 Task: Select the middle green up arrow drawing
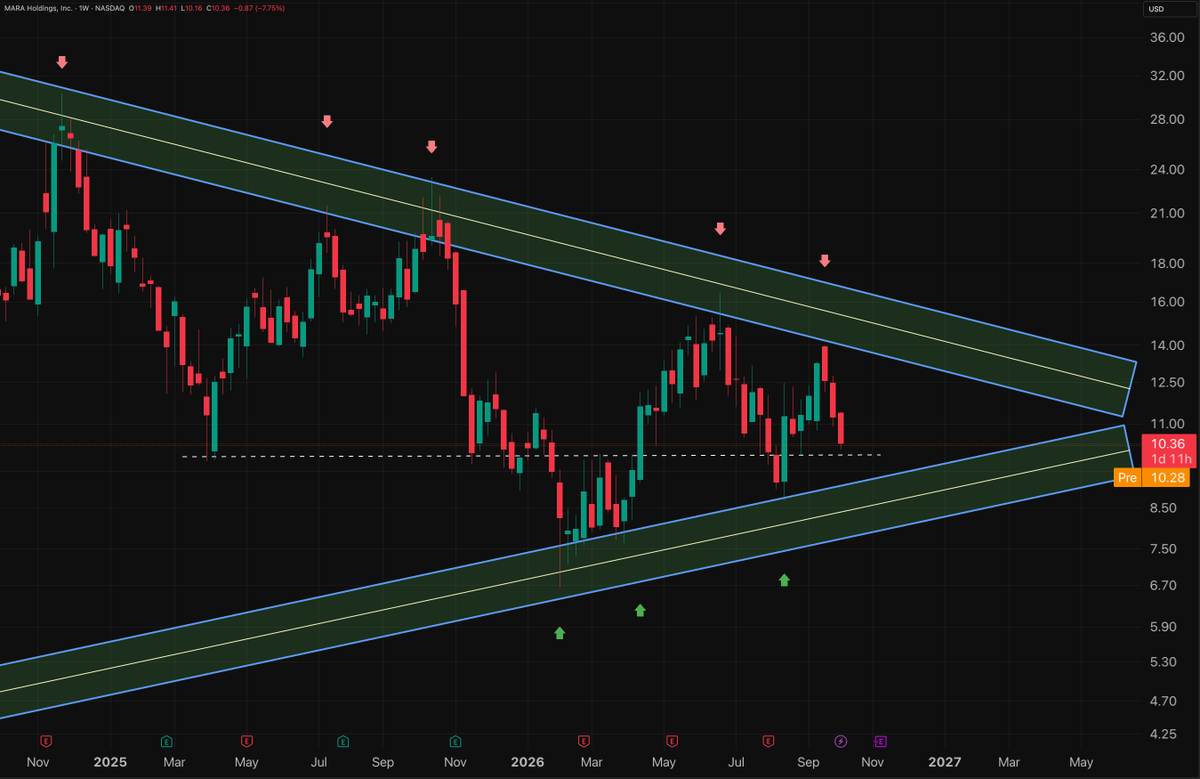[x=640, y=610]
